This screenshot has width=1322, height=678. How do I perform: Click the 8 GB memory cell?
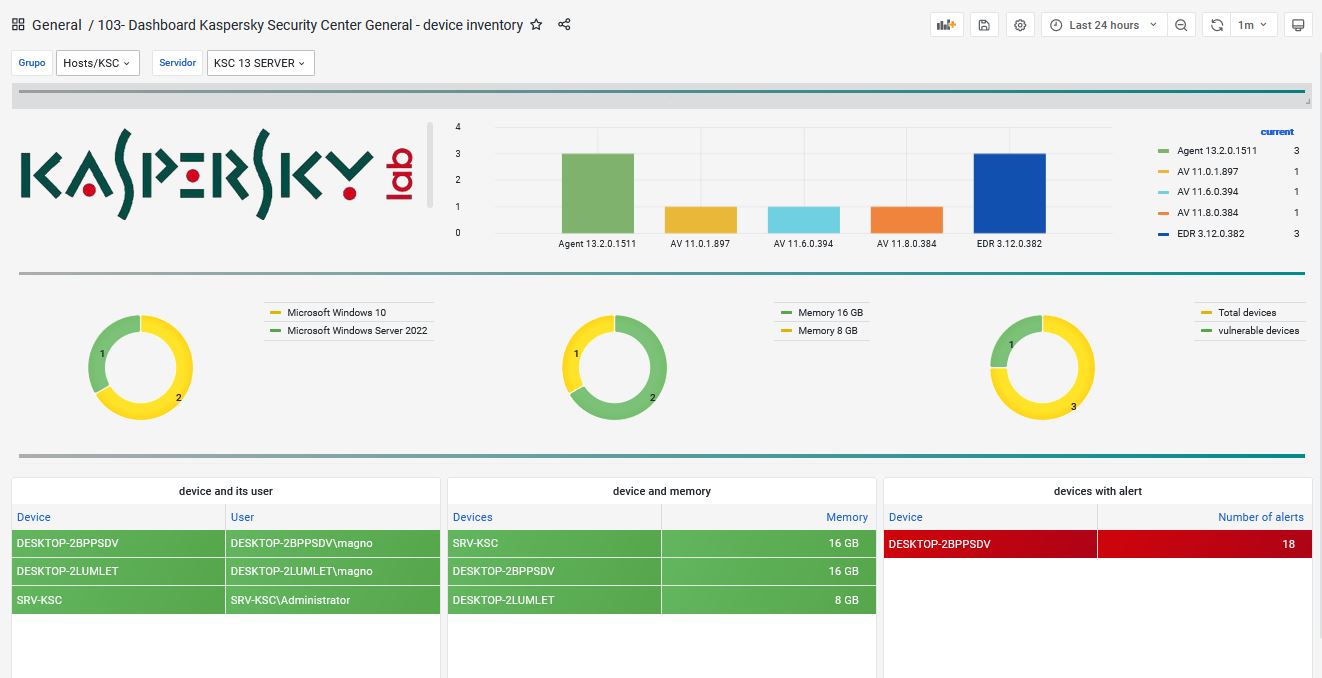click(769, 600)
